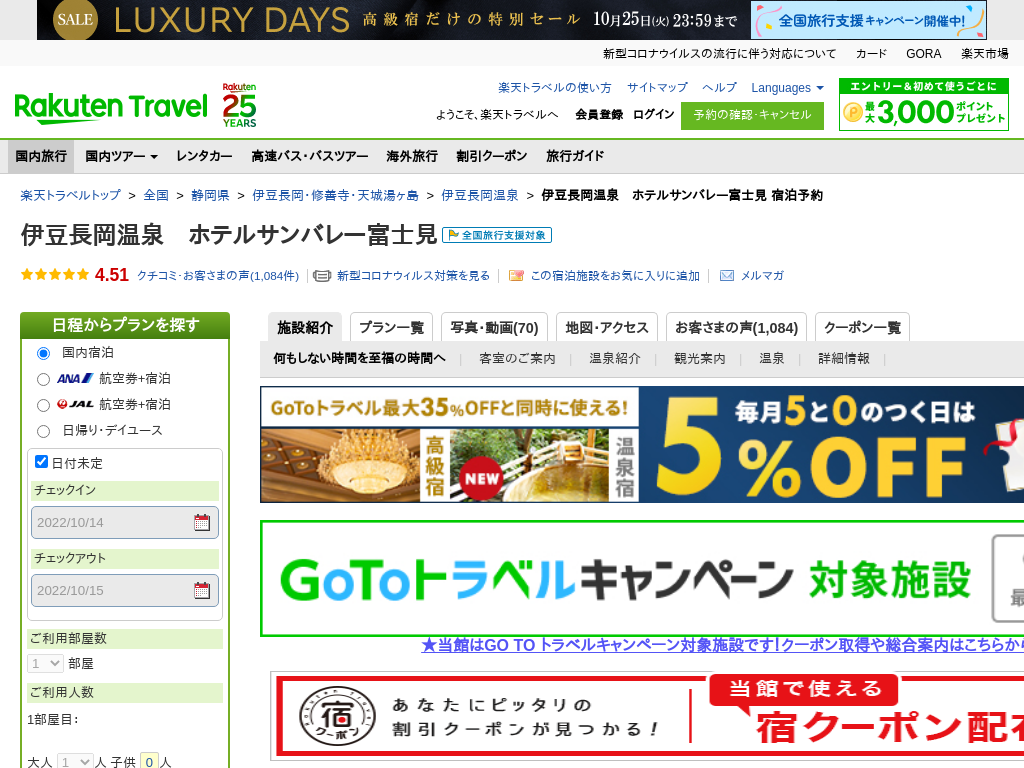Image resolution: width=1024 pixels, height=768 pixels.
Task: Click the 宿クーポン circular stamp logo
Action: 337,716
